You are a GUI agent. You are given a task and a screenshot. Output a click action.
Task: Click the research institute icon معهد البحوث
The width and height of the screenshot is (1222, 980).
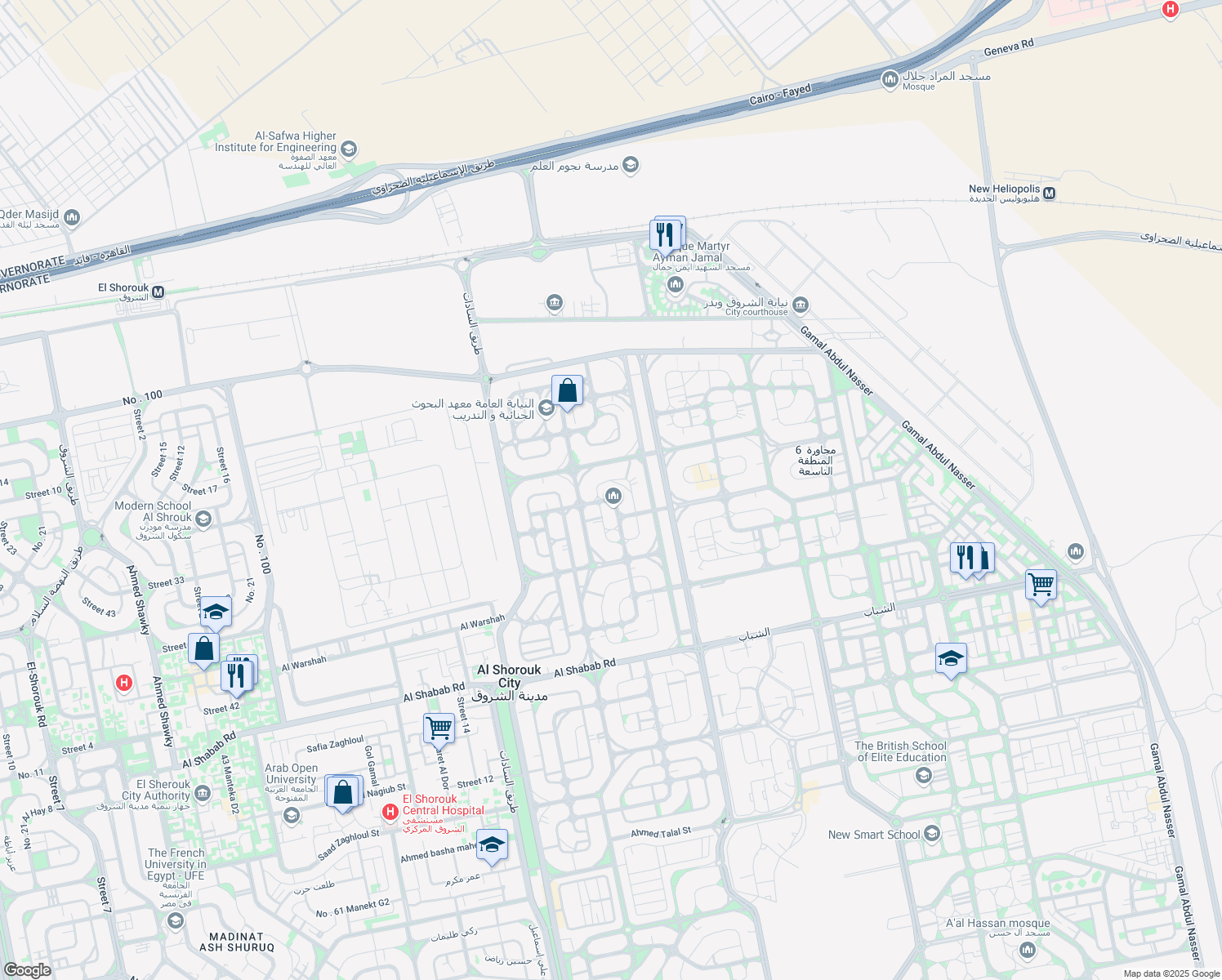(546, 407)
